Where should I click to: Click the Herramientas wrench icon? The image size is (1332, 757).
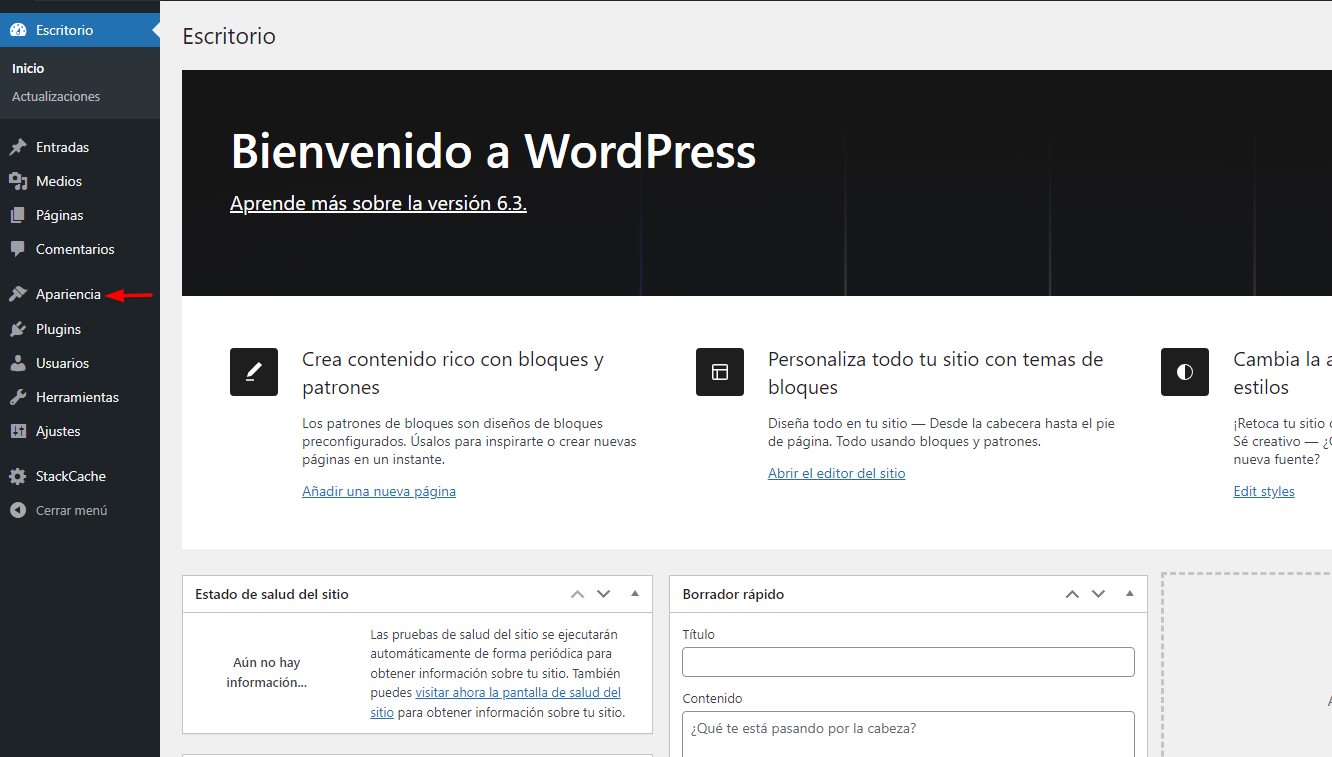click(18, 397)
